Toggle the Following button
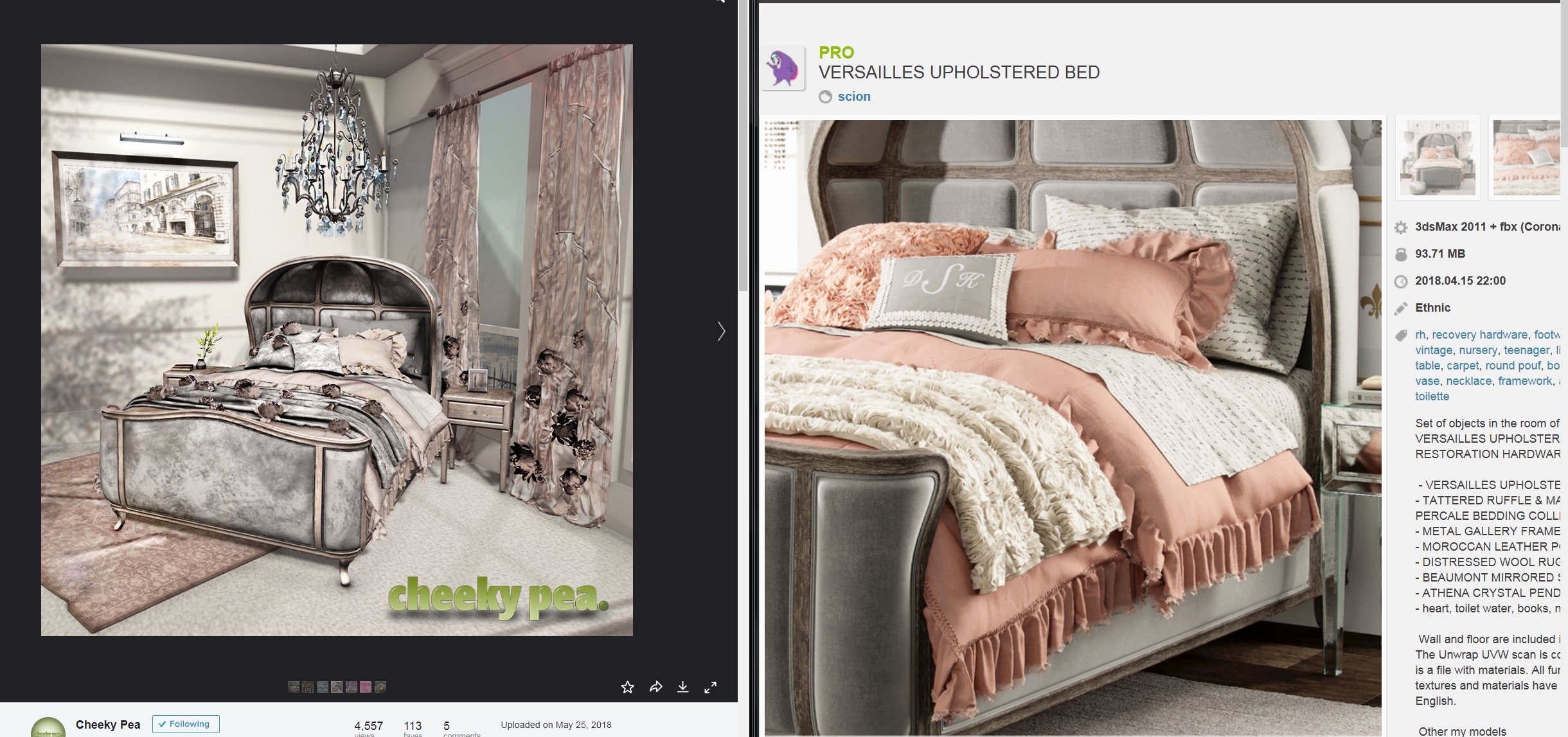This screenshot has width=1568, height=737. coord(186,724)
